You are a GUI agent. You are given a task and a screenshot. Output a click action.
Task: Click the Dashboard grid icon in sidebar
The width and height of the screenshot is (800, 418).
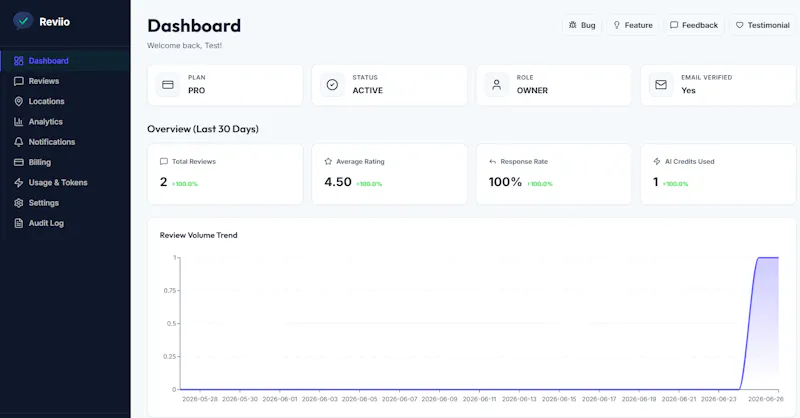(19, 61)
